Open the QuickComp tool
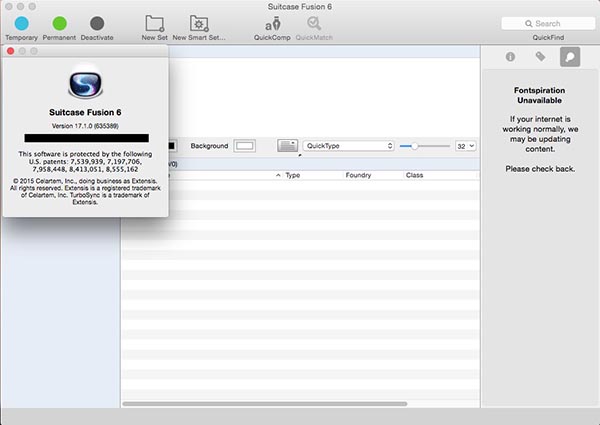This screenshot has height=425, width=600. pyautogui.click(x=271, y=23)
